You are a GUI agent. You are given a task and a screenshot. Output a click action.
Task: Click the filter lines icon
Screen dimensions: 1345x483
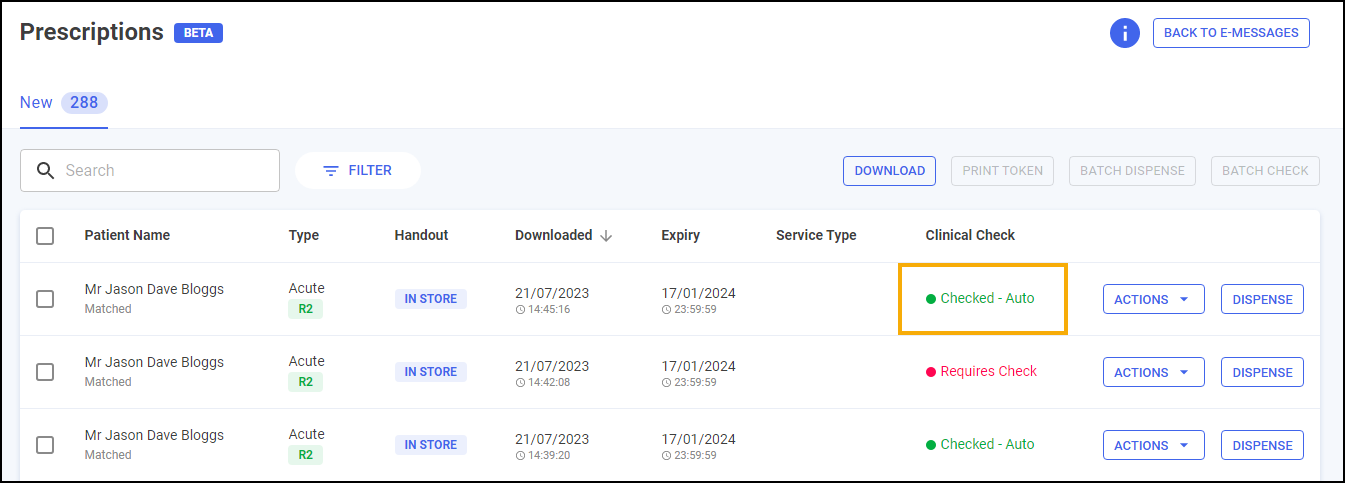pos(331,171)
